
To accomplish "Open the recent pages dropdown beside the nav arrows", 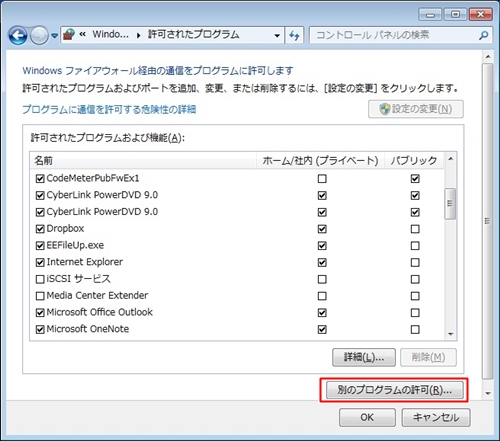I will [55, 35].
